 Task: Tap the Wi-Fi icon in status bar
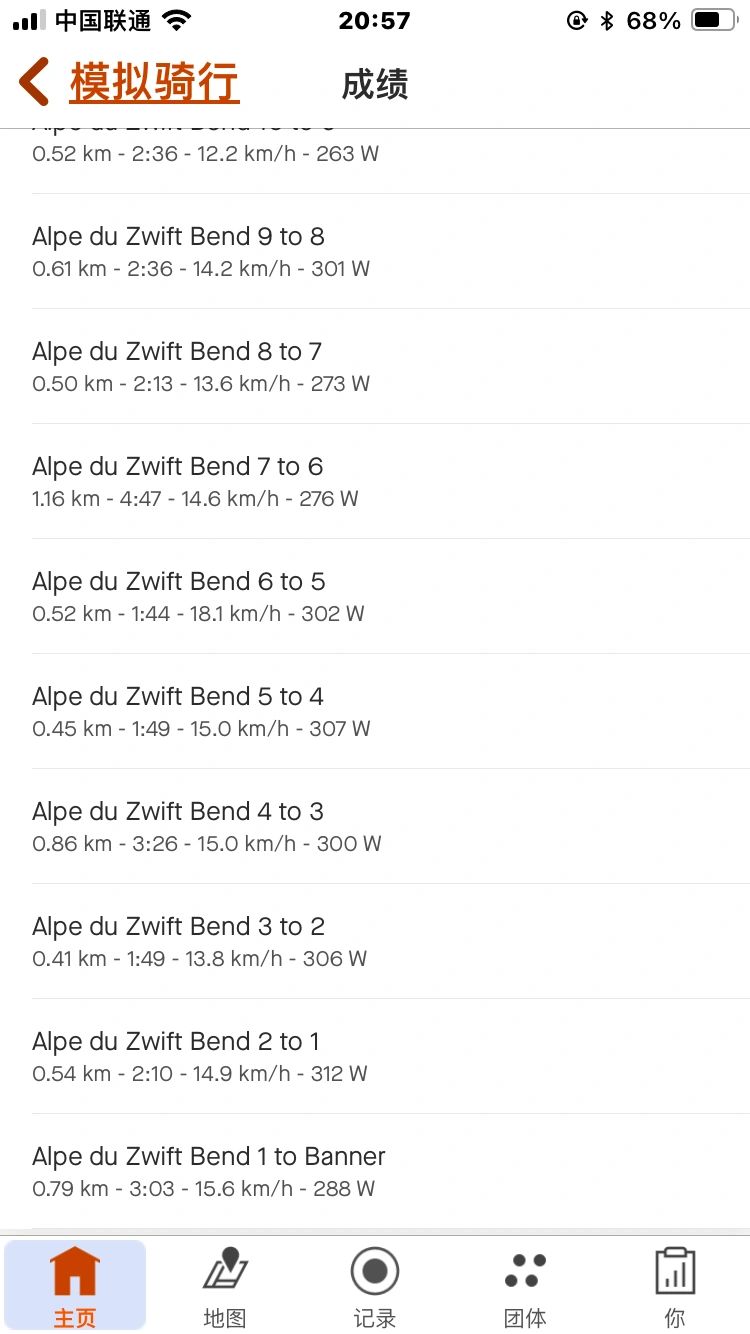[177, 20]
